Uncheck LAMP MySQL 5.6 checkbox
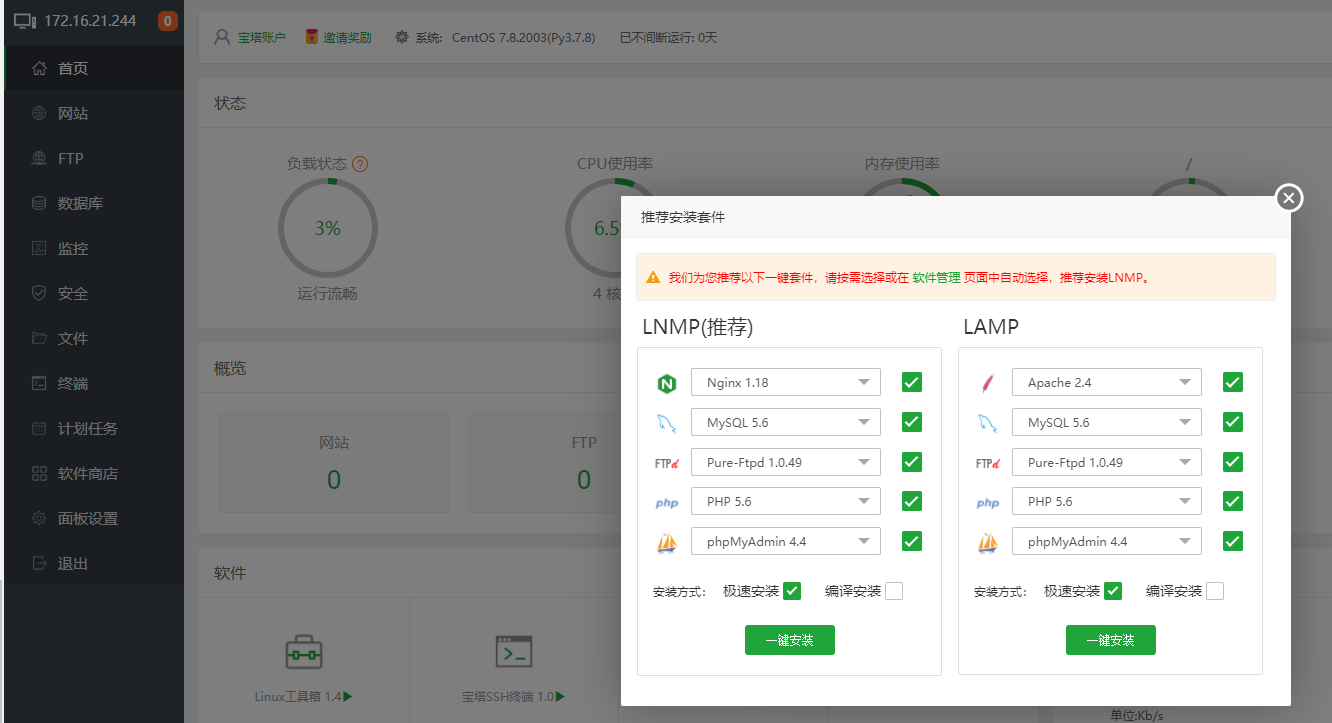Viewport: 1332px width, 723px height. click(x=1233, y=422)
